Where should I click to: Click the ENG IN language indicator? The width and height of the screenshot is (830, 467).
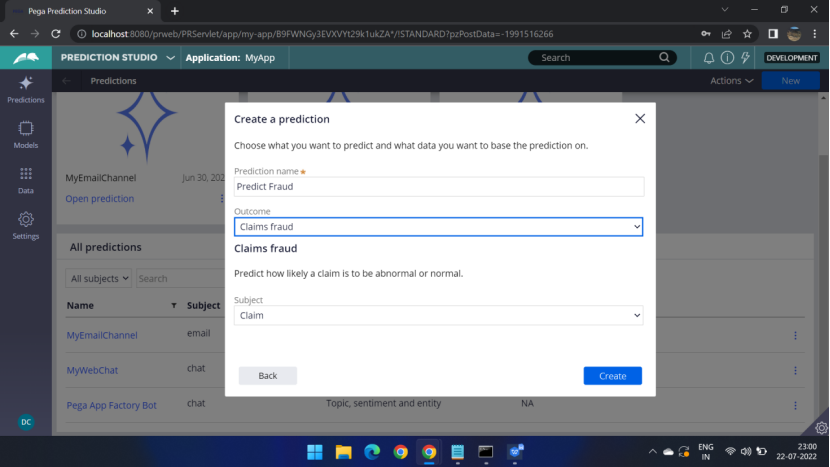(x=706, y=452)
